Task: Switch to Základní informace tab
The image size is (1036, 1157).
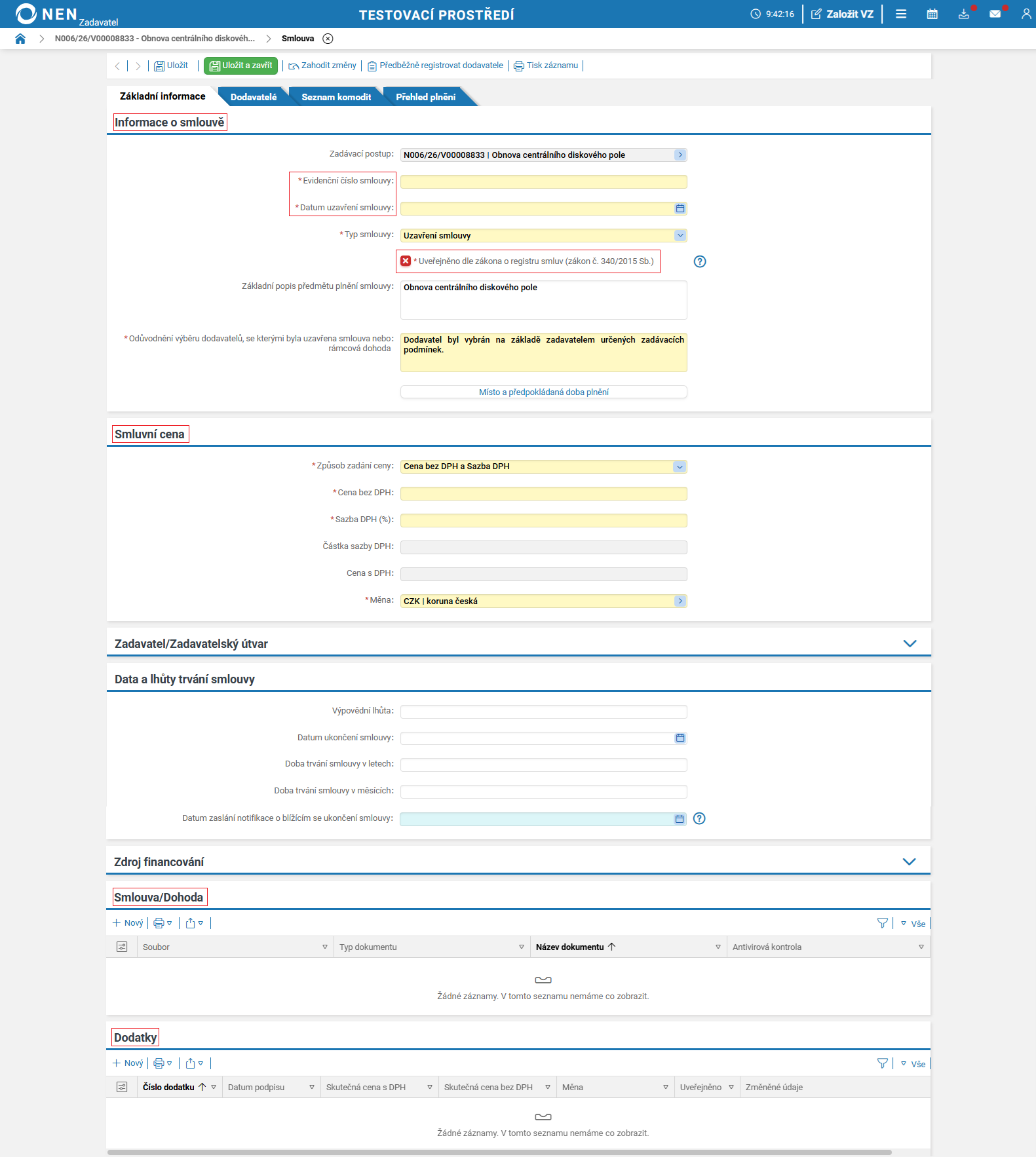Action: pyautogui.click(x=163, y=96)
